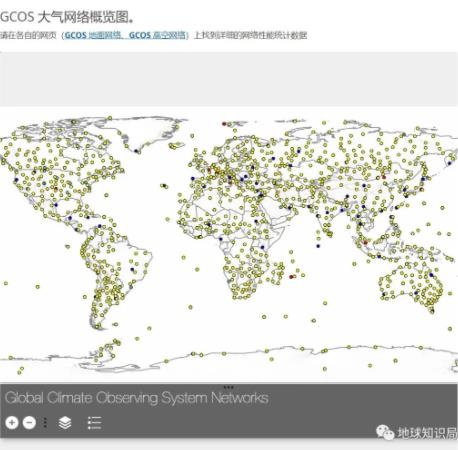Zoom in on the map with plus button

[x=12, y=423]
